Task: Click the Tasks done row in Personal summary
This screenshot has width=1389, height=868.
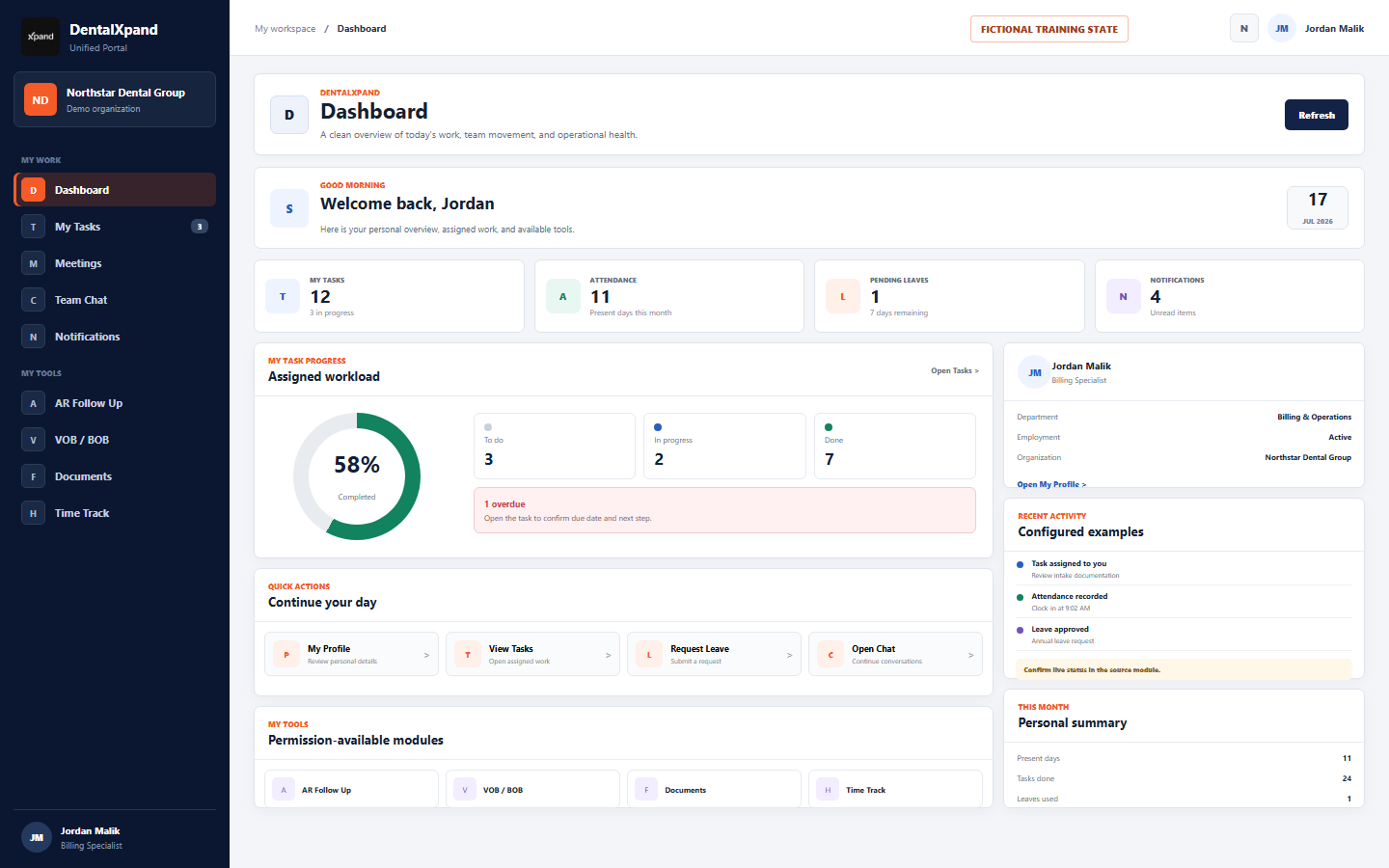Action: (1185, 778)
